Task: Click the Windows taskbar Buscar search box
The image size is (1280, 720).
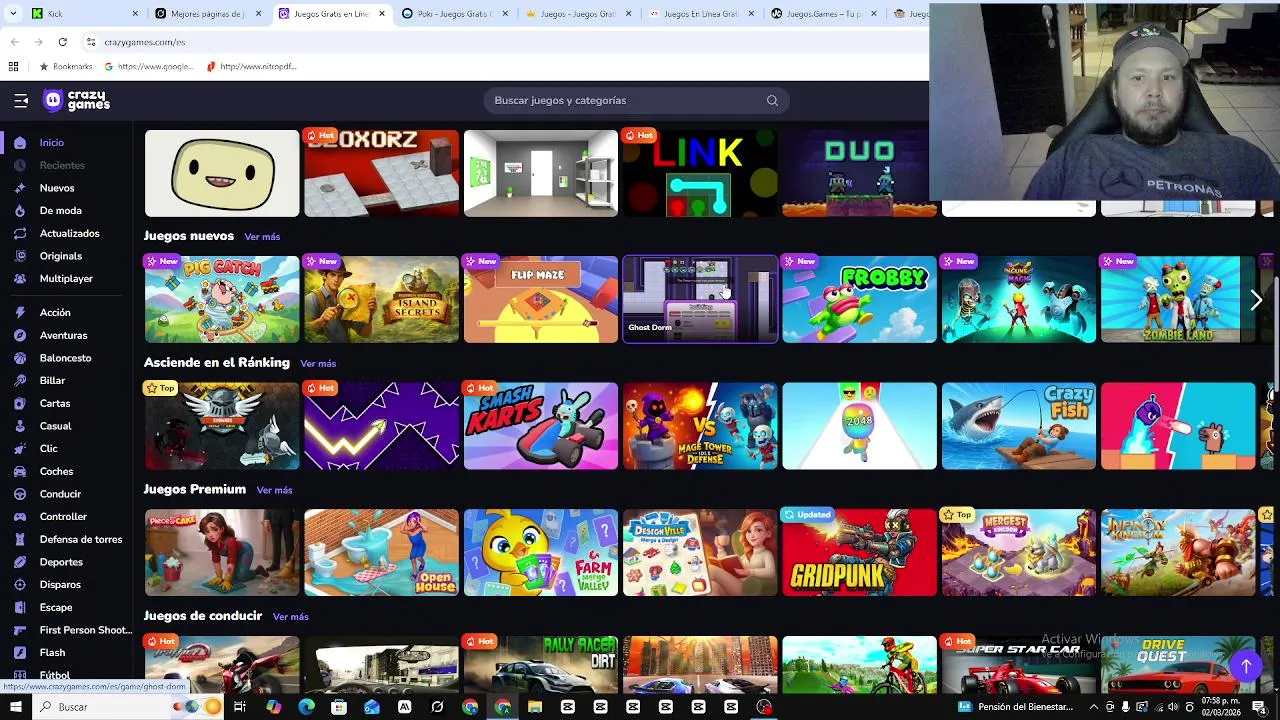Action: (x=130, y=707)
